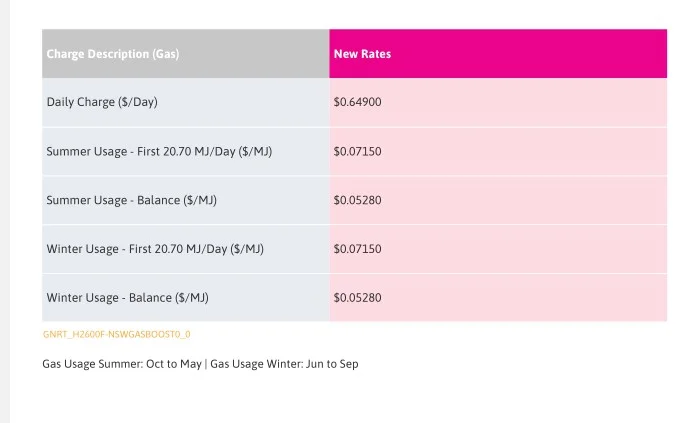This screenshot has height=423, width=697.
Task: Click the Gas Usage Summer: Oct to May text
Action: (x=122, y=364)
